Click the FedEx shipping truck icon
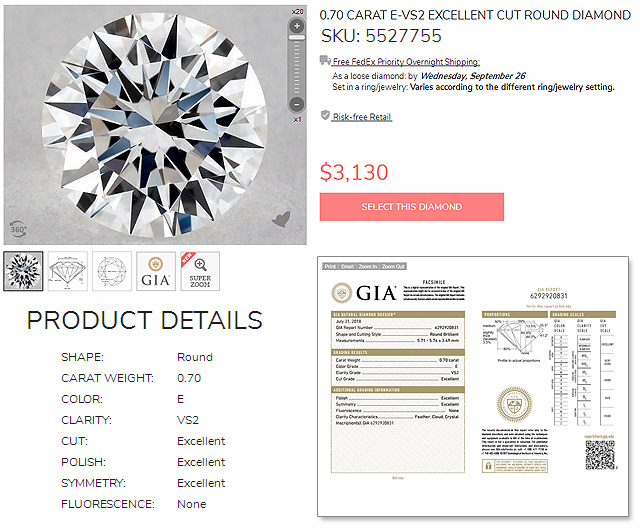The width and height of the screenshot is (640, 530). click(x=325, y=62)
